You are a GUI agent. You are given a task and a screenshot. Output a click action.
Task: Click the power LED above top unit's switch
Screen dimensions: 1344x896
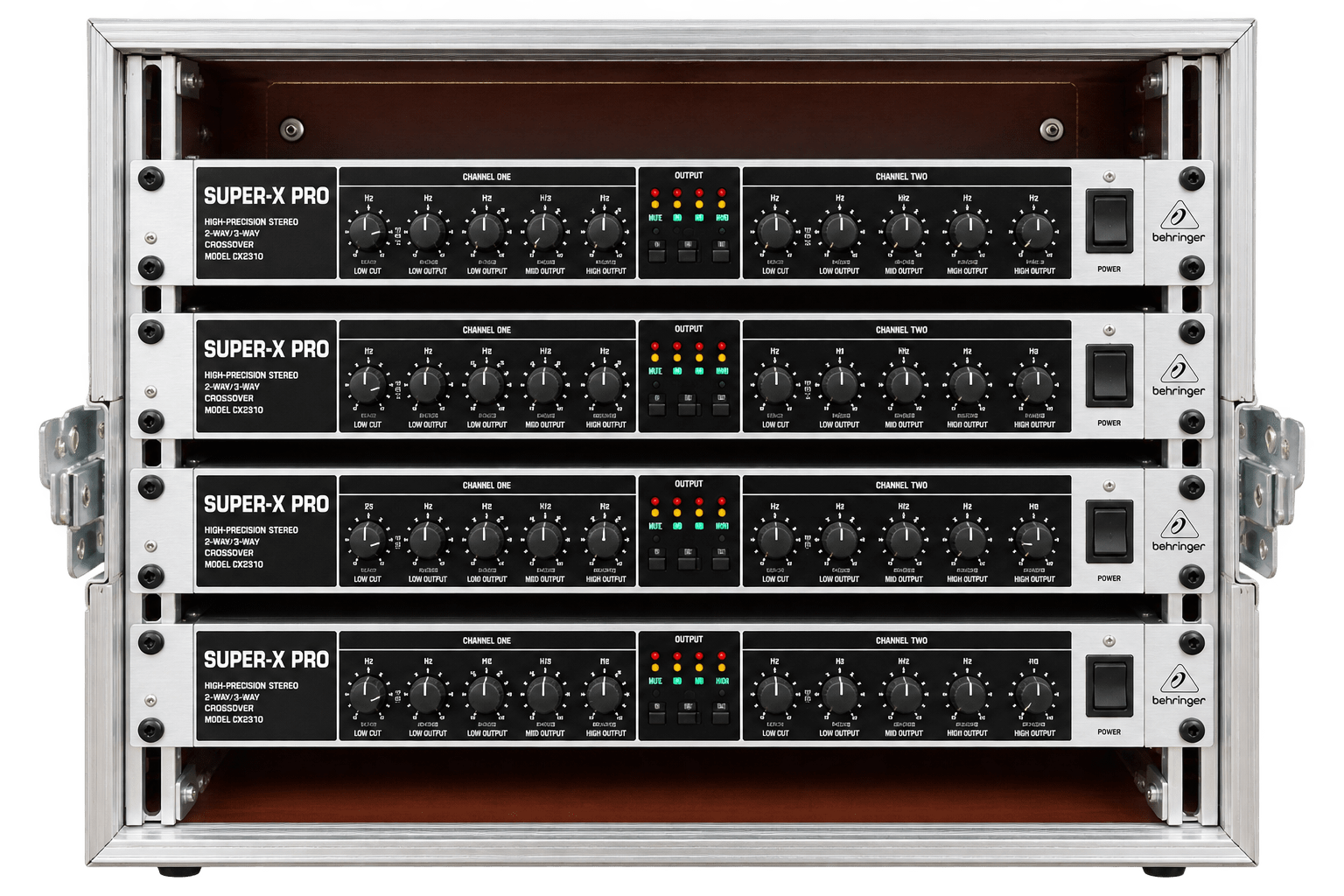[x=1109, y=177]
